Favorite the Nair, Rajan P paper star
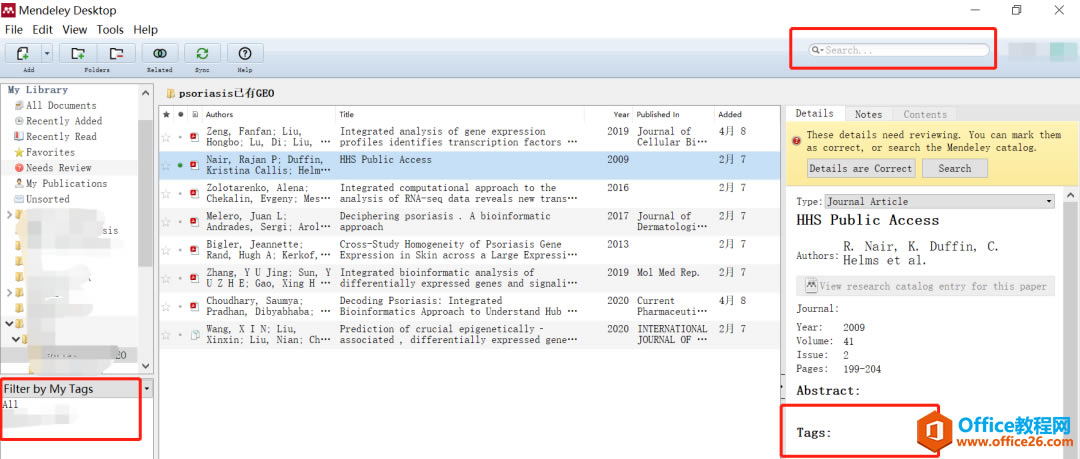The width and height of the screenshot is (1080, 459). (166, 165)
